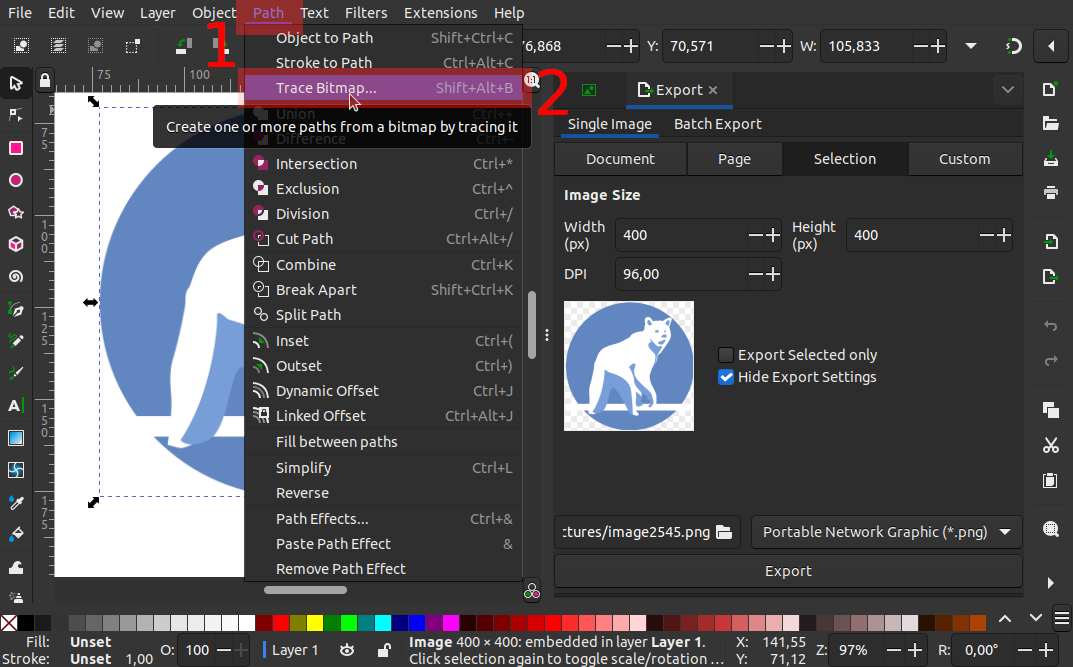Switch to Batch Export tab
The height and width of the screenshot is (667, 1073).
pyautogui.click(x=717, y=124)
